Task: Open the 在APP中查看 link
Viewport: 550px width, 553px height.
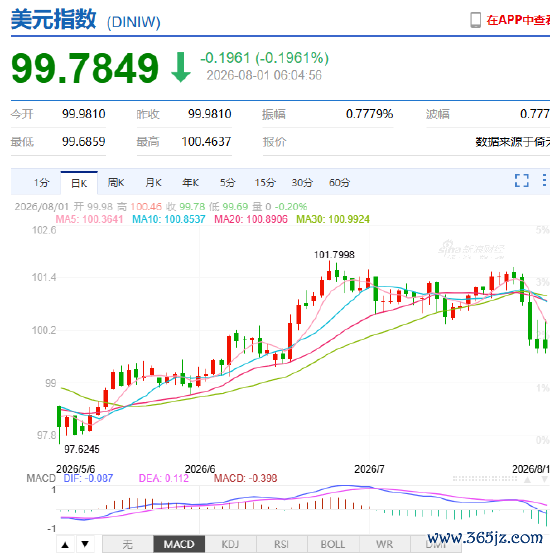Action: click(518, 20)
